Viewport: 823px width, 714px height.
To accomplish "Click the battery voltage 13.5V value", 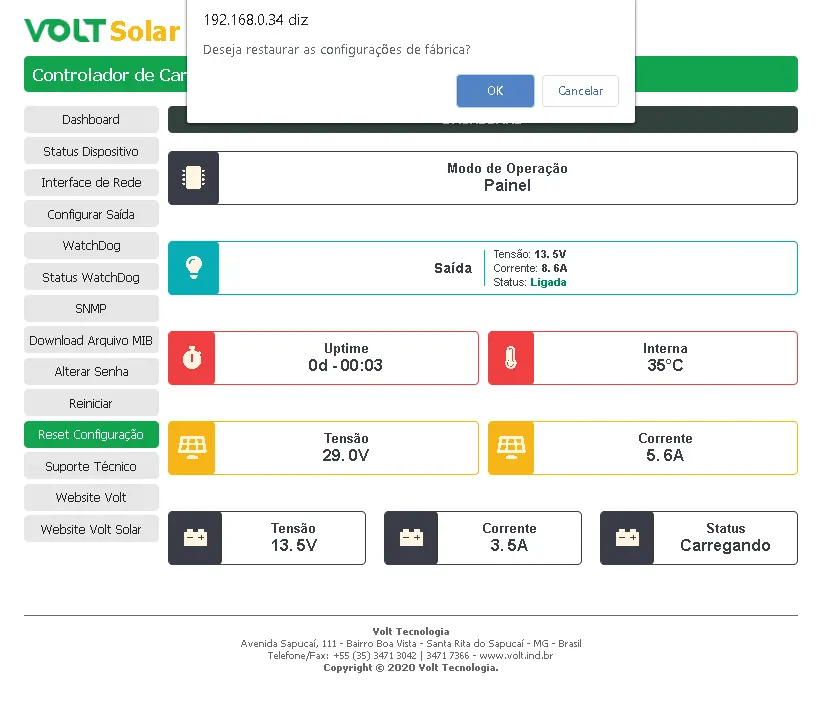I will point(293,545).
